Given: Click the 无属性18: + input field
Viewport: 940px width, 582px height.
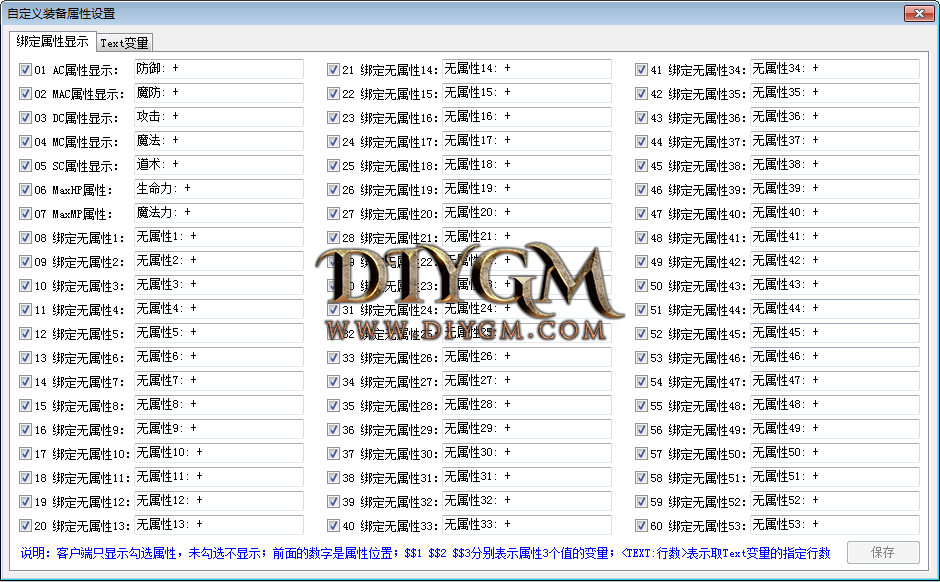Looking at the screenshot, I should pos(527,165).
